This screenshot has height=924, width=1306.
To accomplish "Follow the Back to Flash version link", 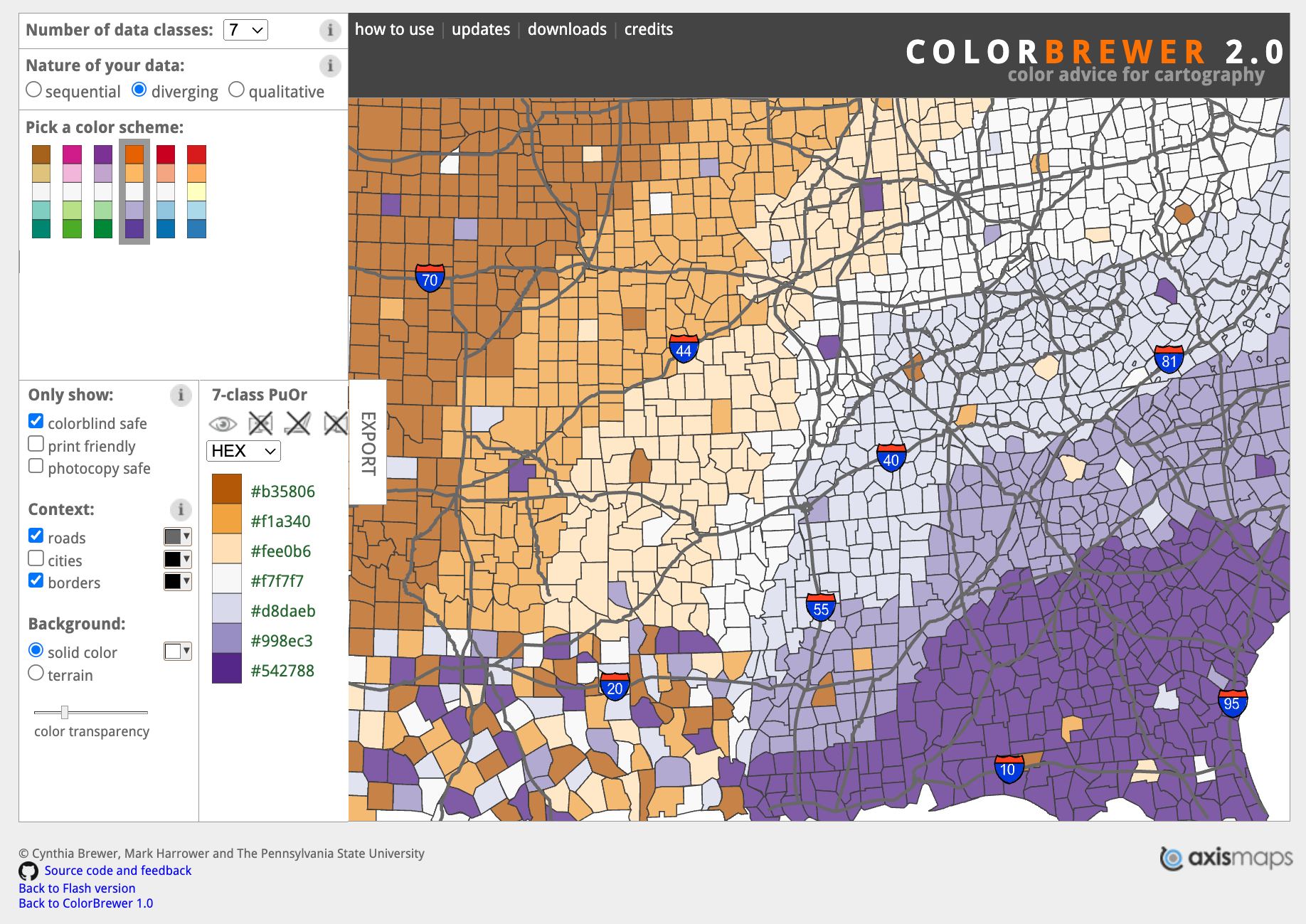I will [76, 888].
